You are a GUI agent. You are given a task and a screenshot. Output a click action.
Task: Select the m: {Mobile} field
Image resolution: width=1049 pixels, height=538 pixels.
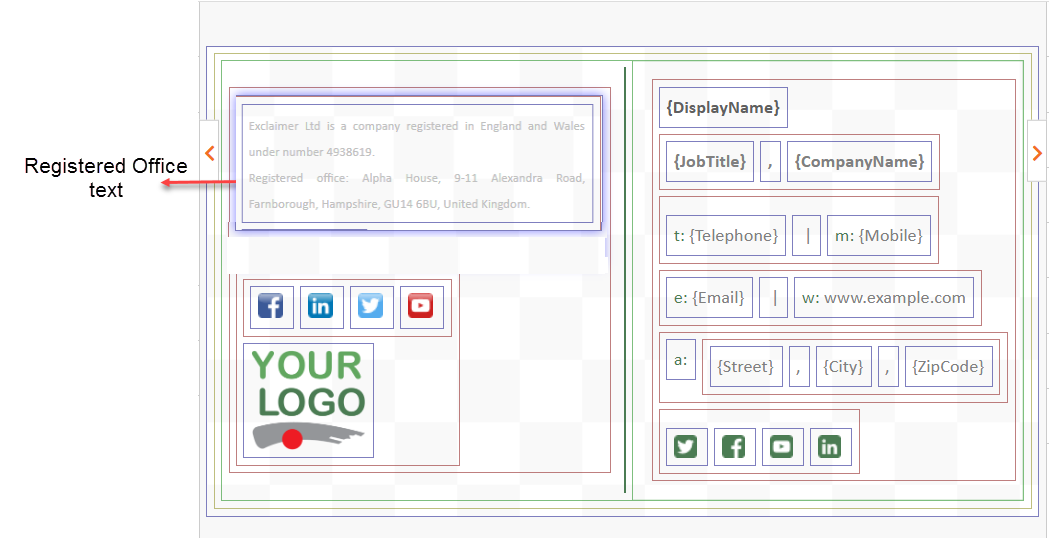click(x=878, y=236)
